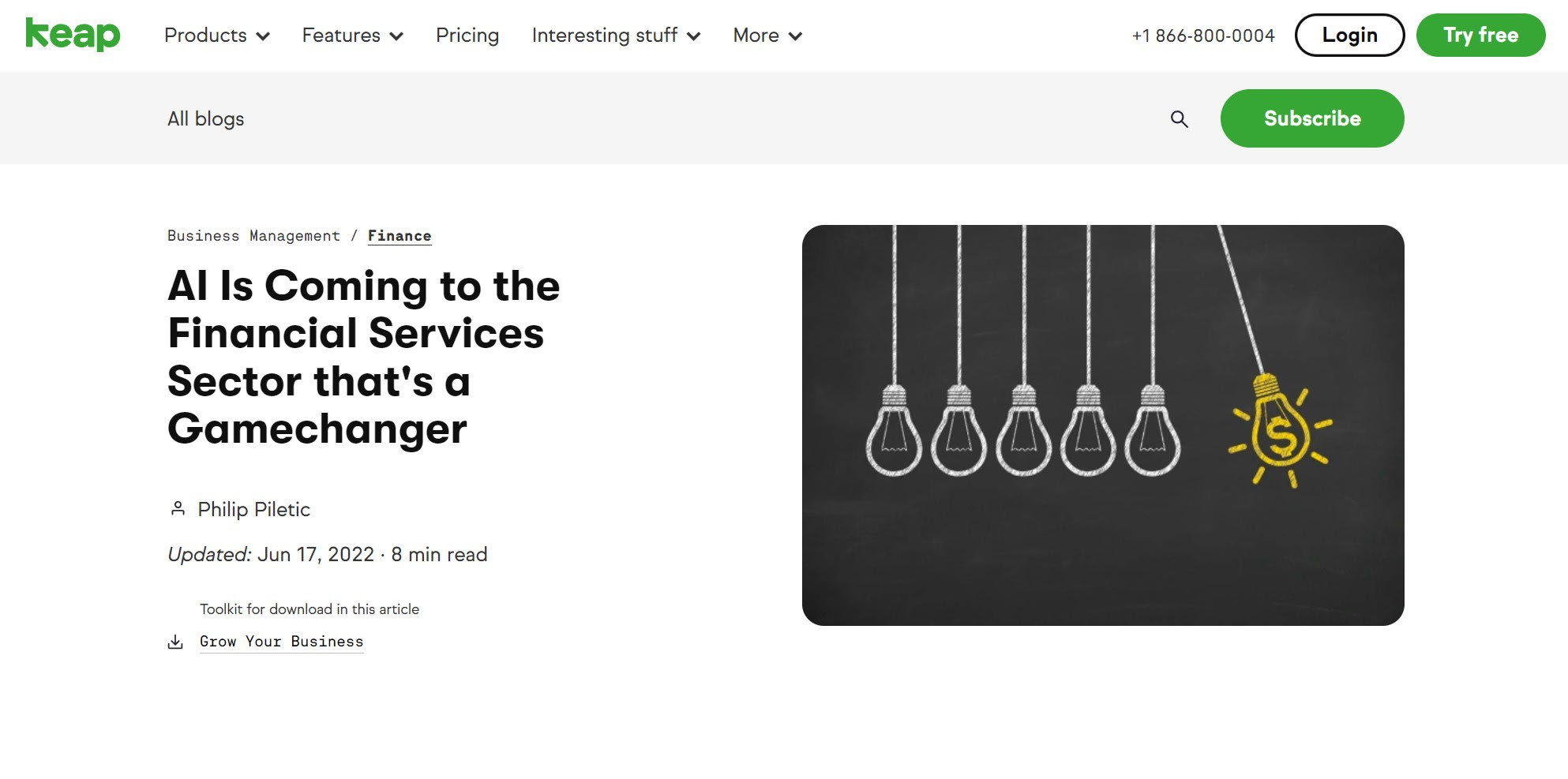Start a trial with Try free

(1480, 35)
